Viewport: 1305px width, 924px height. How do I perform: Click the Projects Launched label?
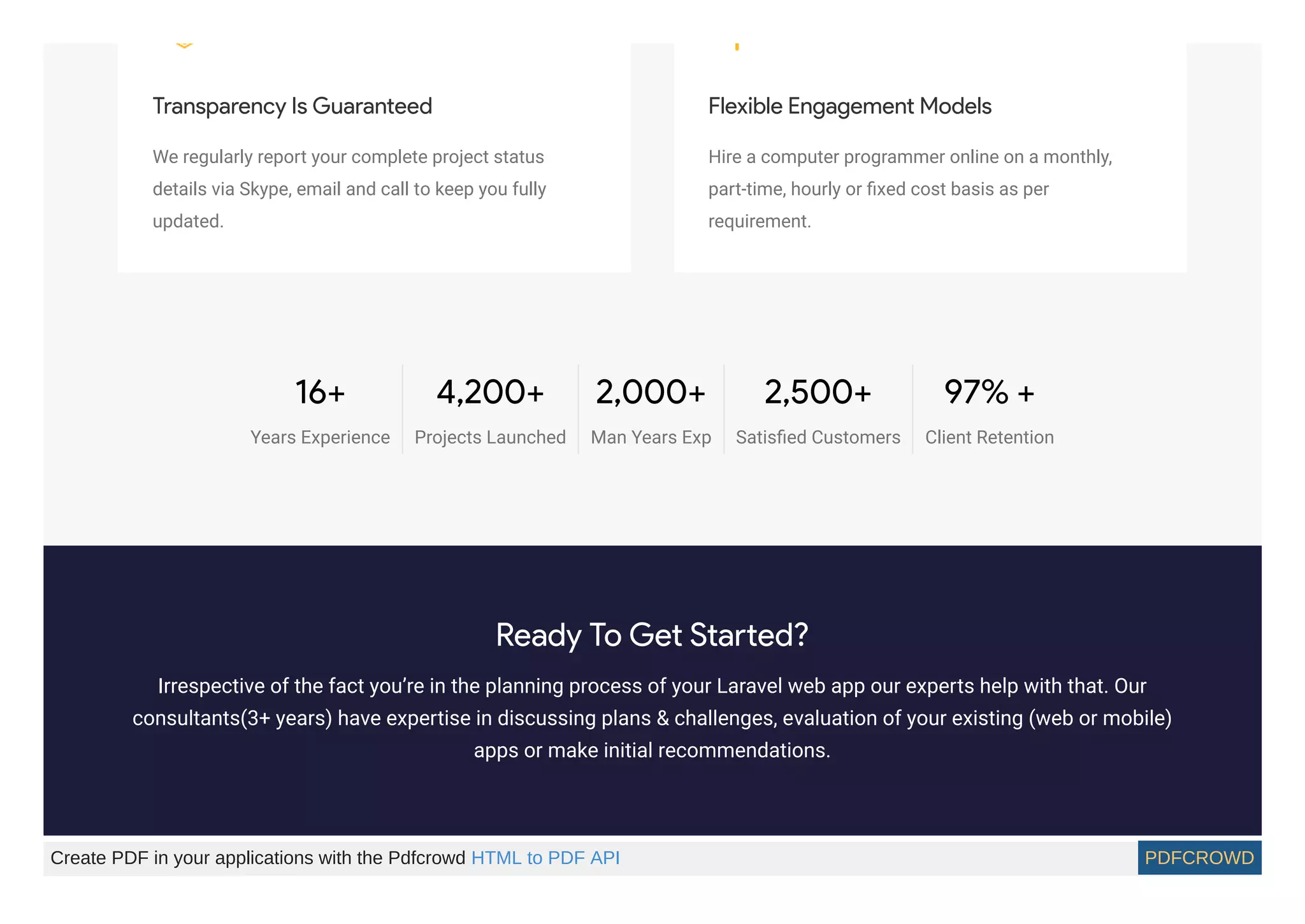[490, 437]
